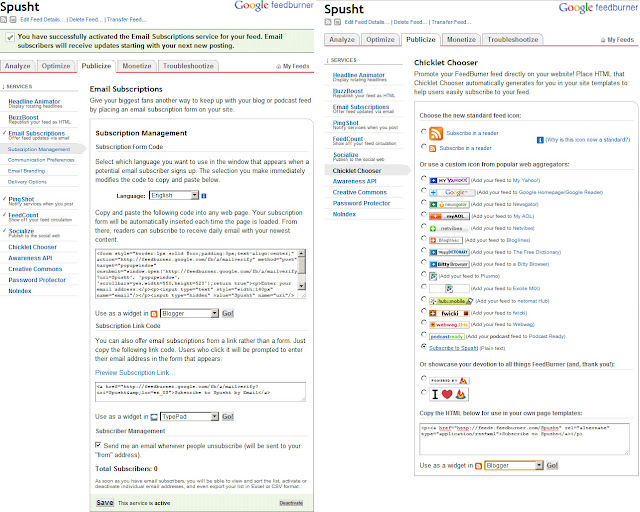Open Password Protector in right window sidebar
The width and height of the screenshot is (640, 512).
click(x=362, y=203)
